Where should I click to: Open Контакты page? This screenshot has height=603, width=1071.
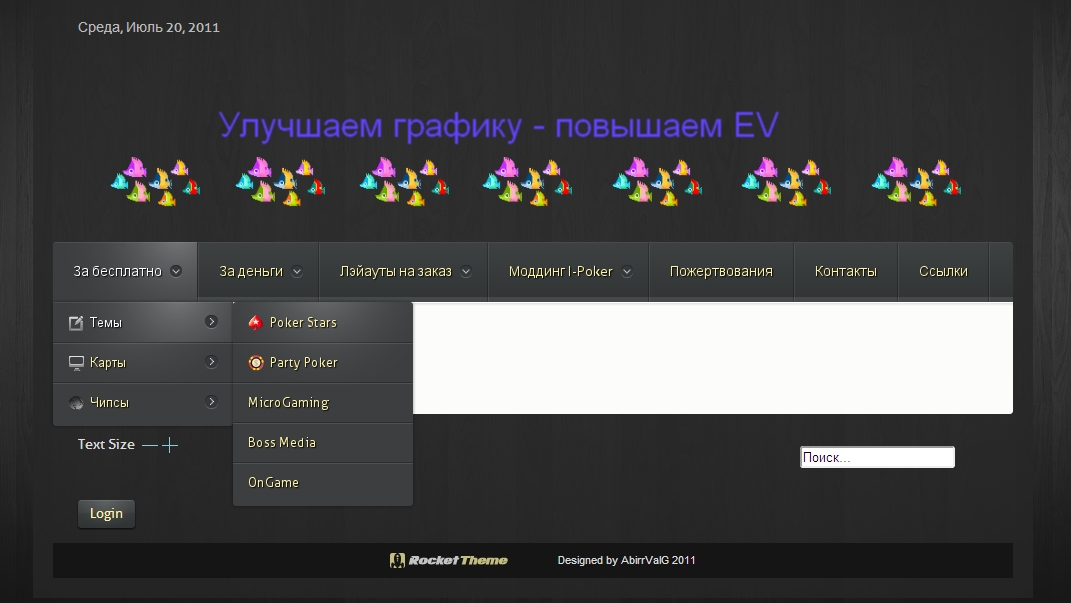(846, 271)
